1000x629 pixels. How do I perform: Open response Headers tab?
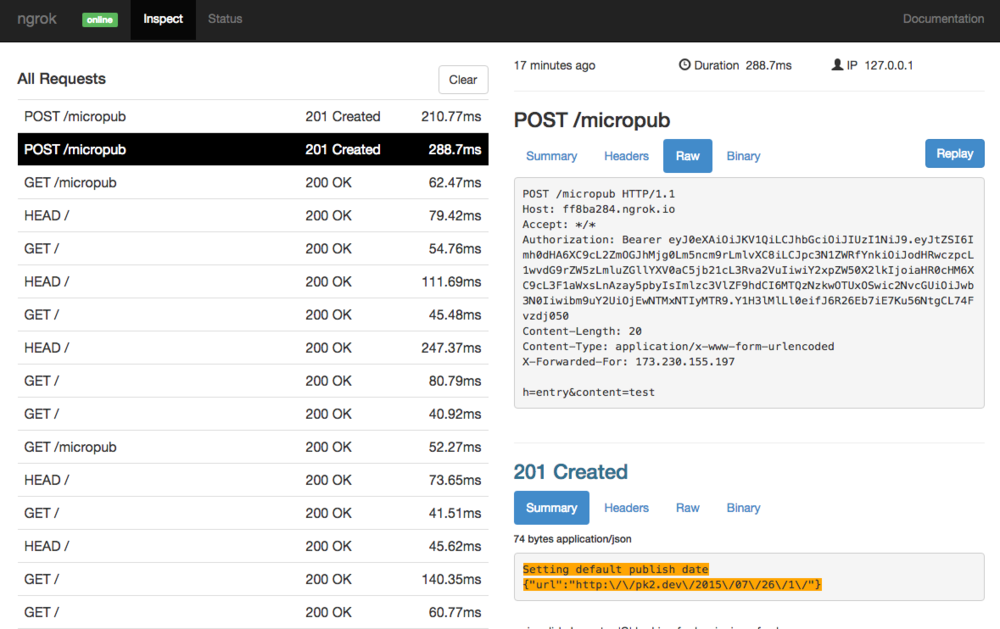626,508
